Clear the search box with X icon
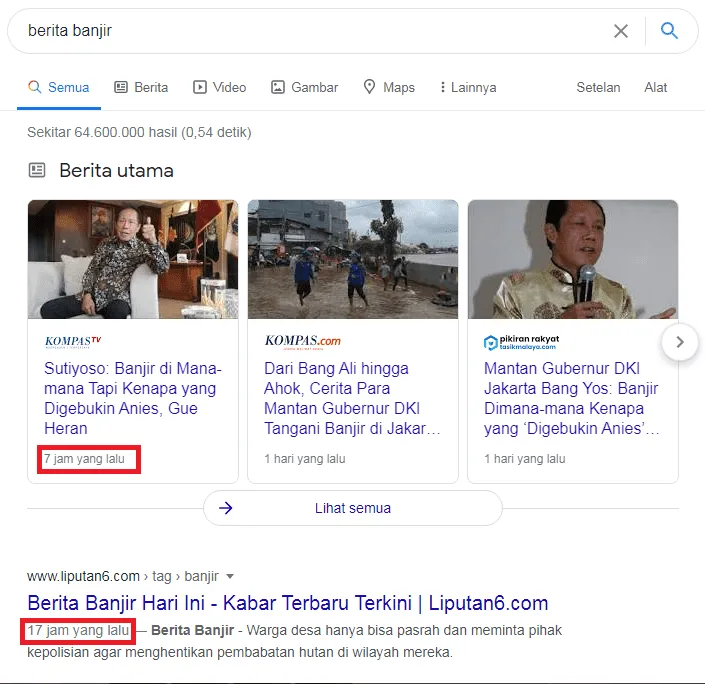 pos(621,31)
